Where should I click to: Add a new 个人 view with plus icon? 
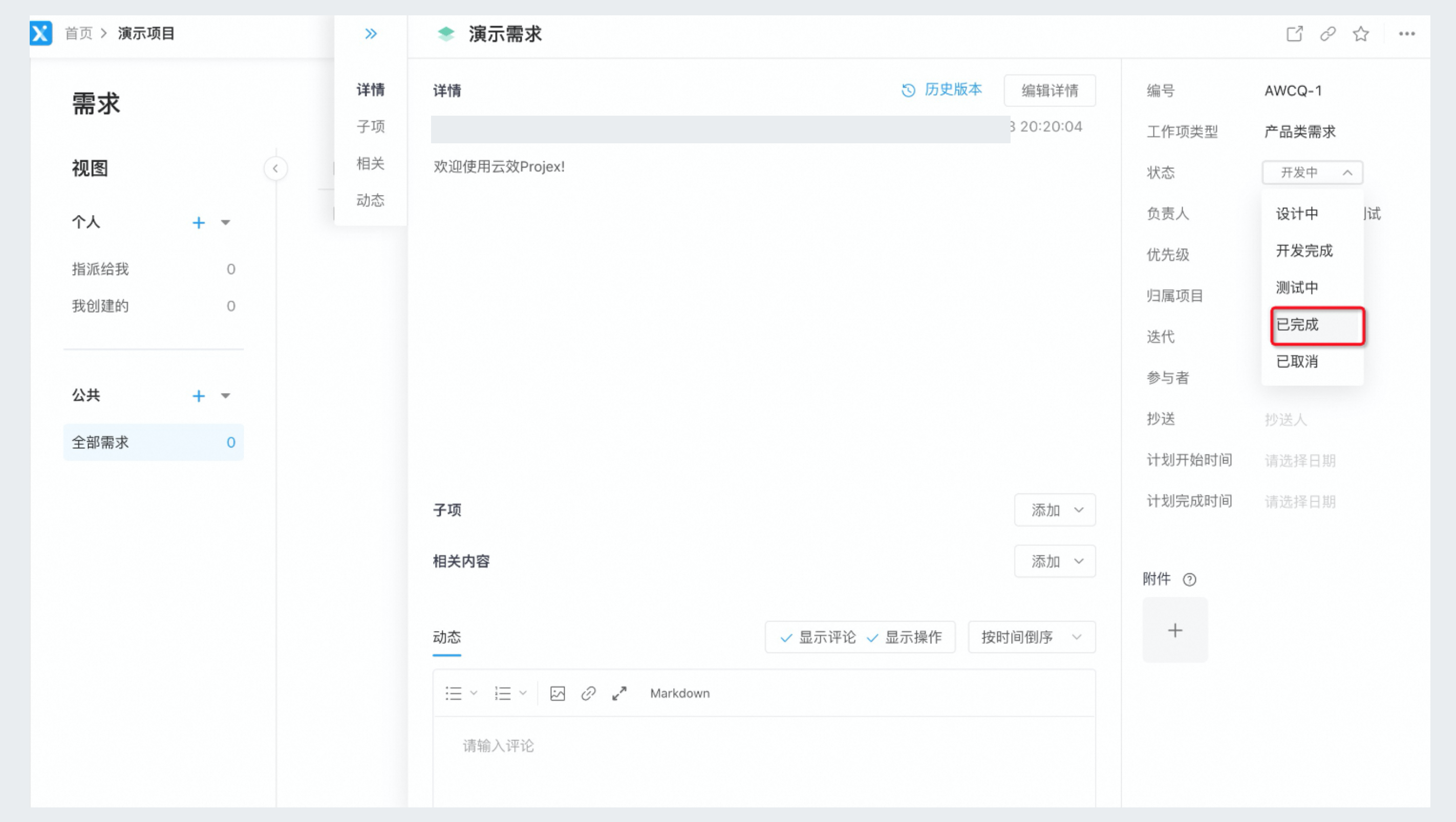(x=199, y=223)
